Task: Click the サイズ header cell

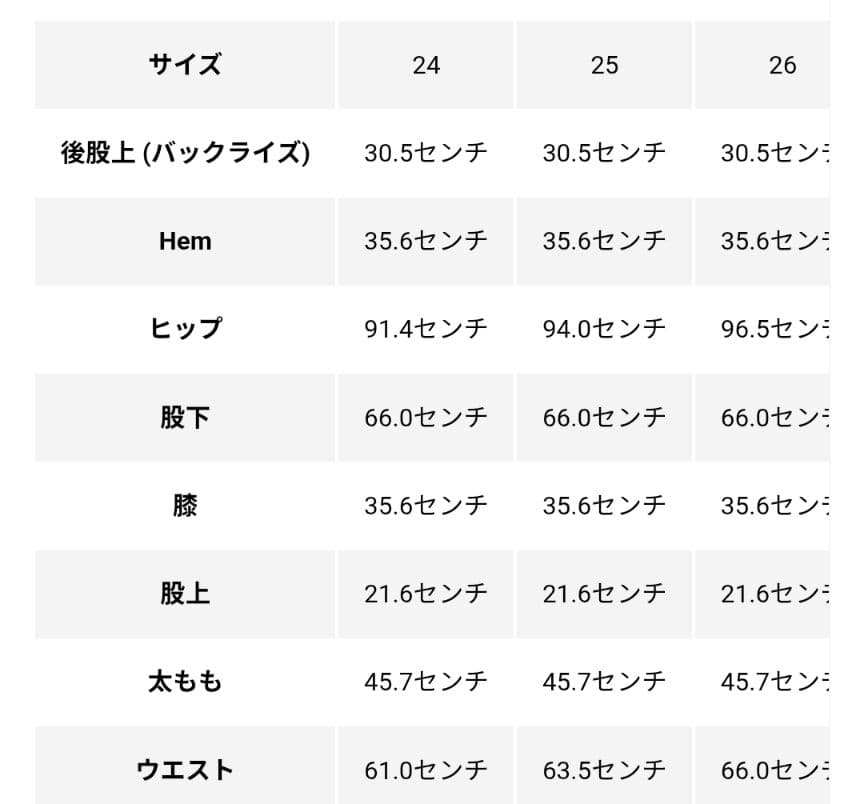Action: coord(185,65)
